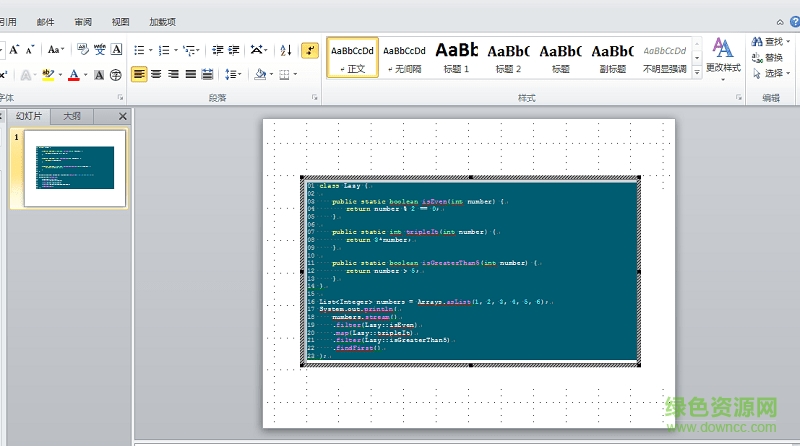
Task: Toggle show paragraph marks button
Action: tap(310, 49)
